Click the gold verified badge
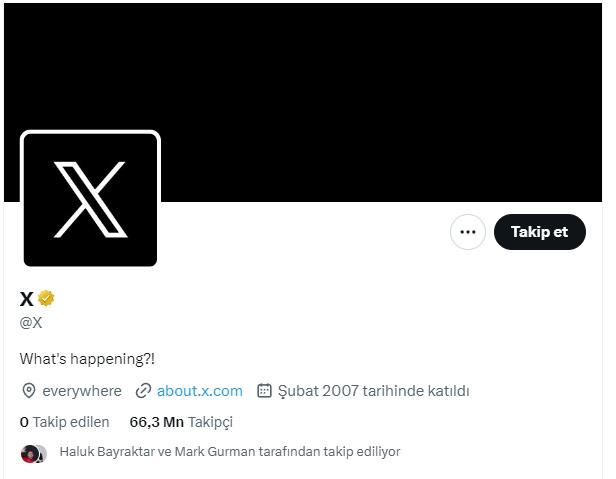 point(46,298)
